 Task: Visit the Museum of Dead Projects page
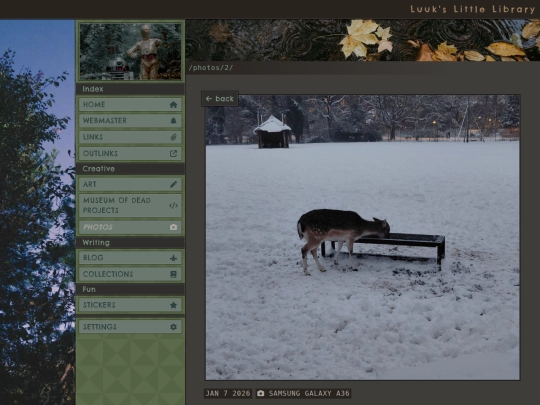130,206
